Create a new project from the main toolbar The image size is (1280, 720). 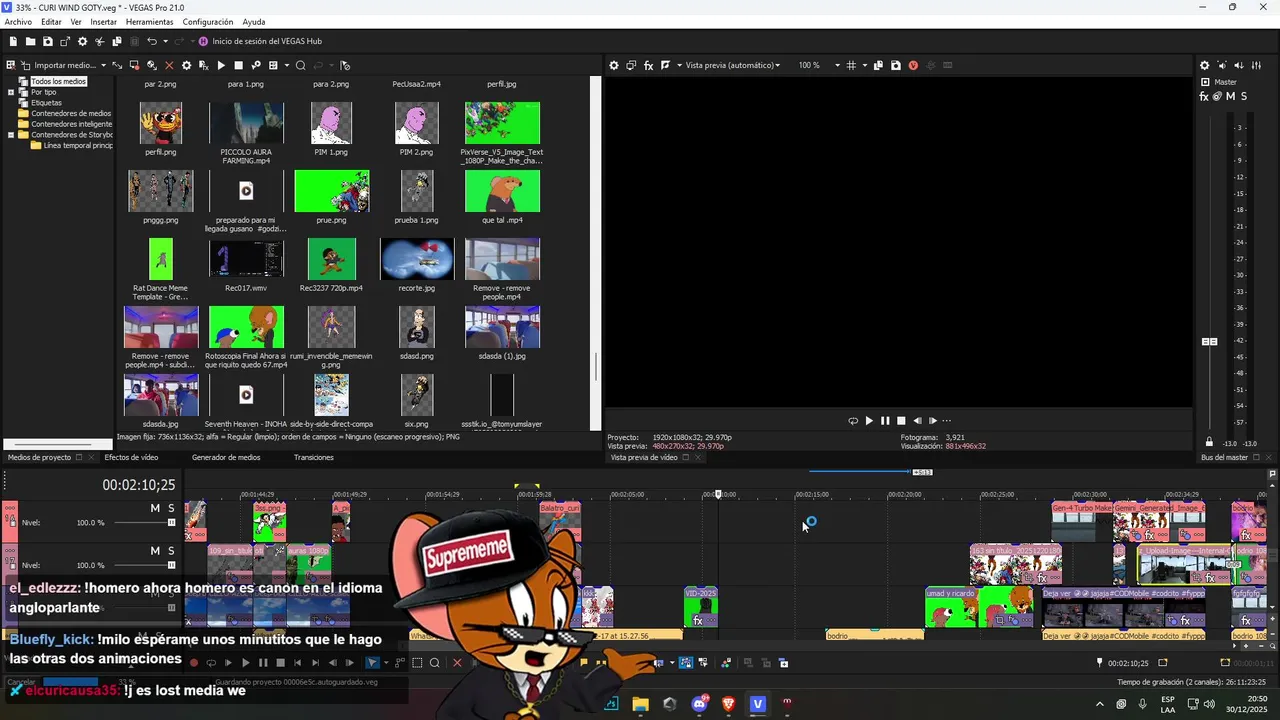pos(13,41)
